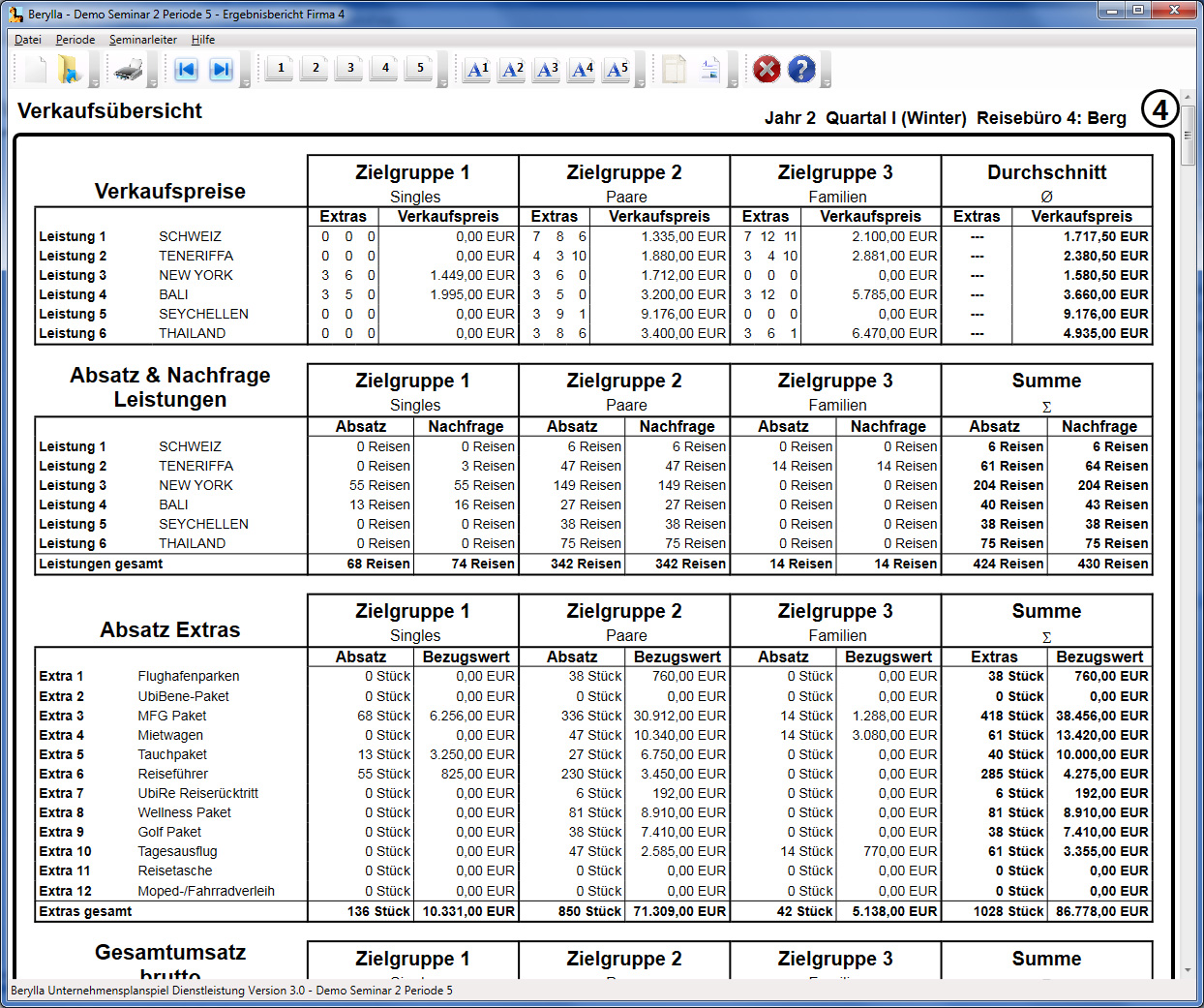Screen dimensions: 1204x1008
Task: Open the Seminarleiter menu
Action: pyautogui.click(x=143, y=40)
